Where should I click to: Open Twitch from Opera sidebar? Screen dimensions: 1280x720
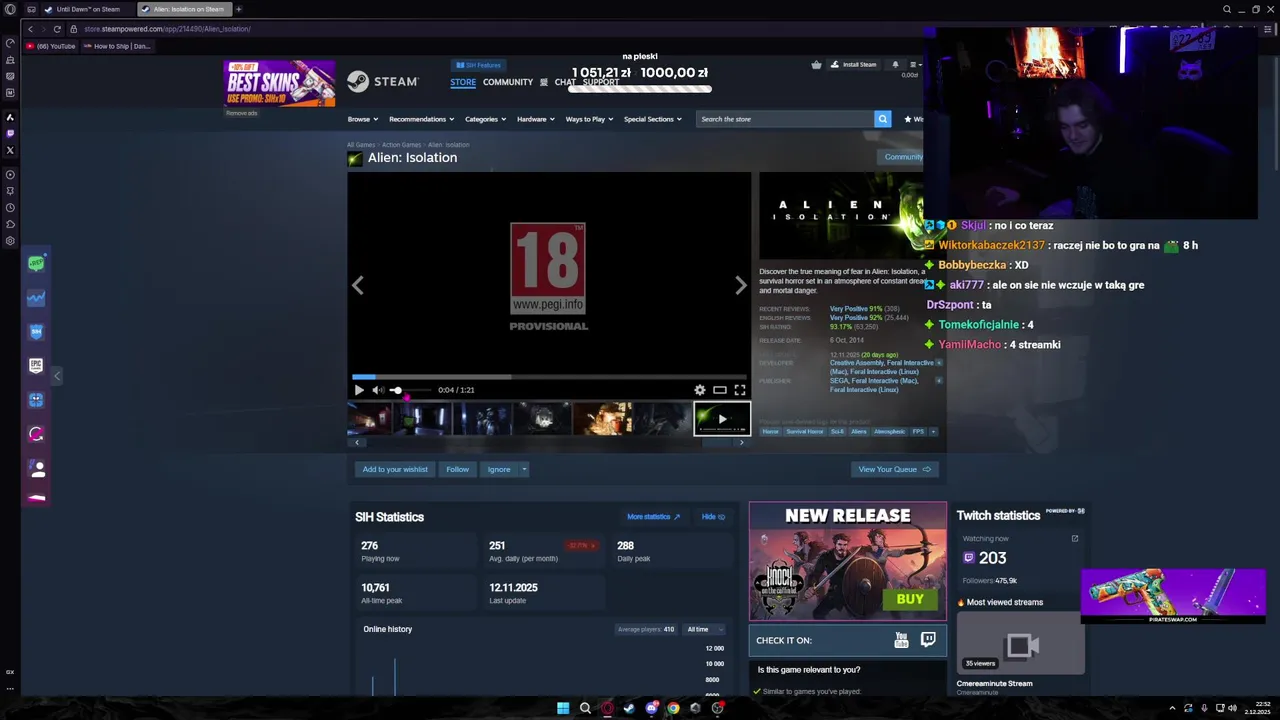(x=10, y=133)
